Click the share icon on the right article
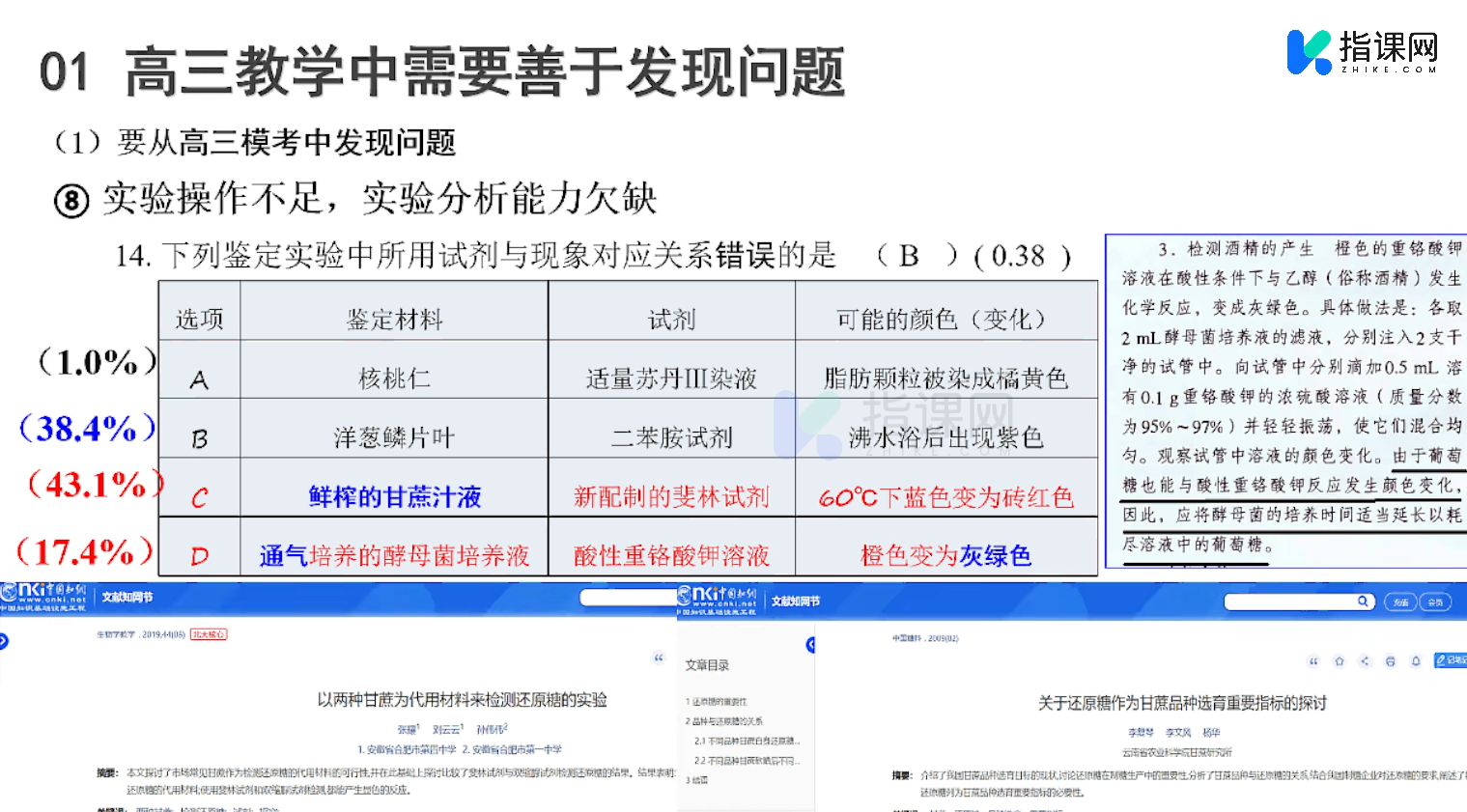Screen dimensions: 1467x812 pyautogui.click(x=1365, y=661)
